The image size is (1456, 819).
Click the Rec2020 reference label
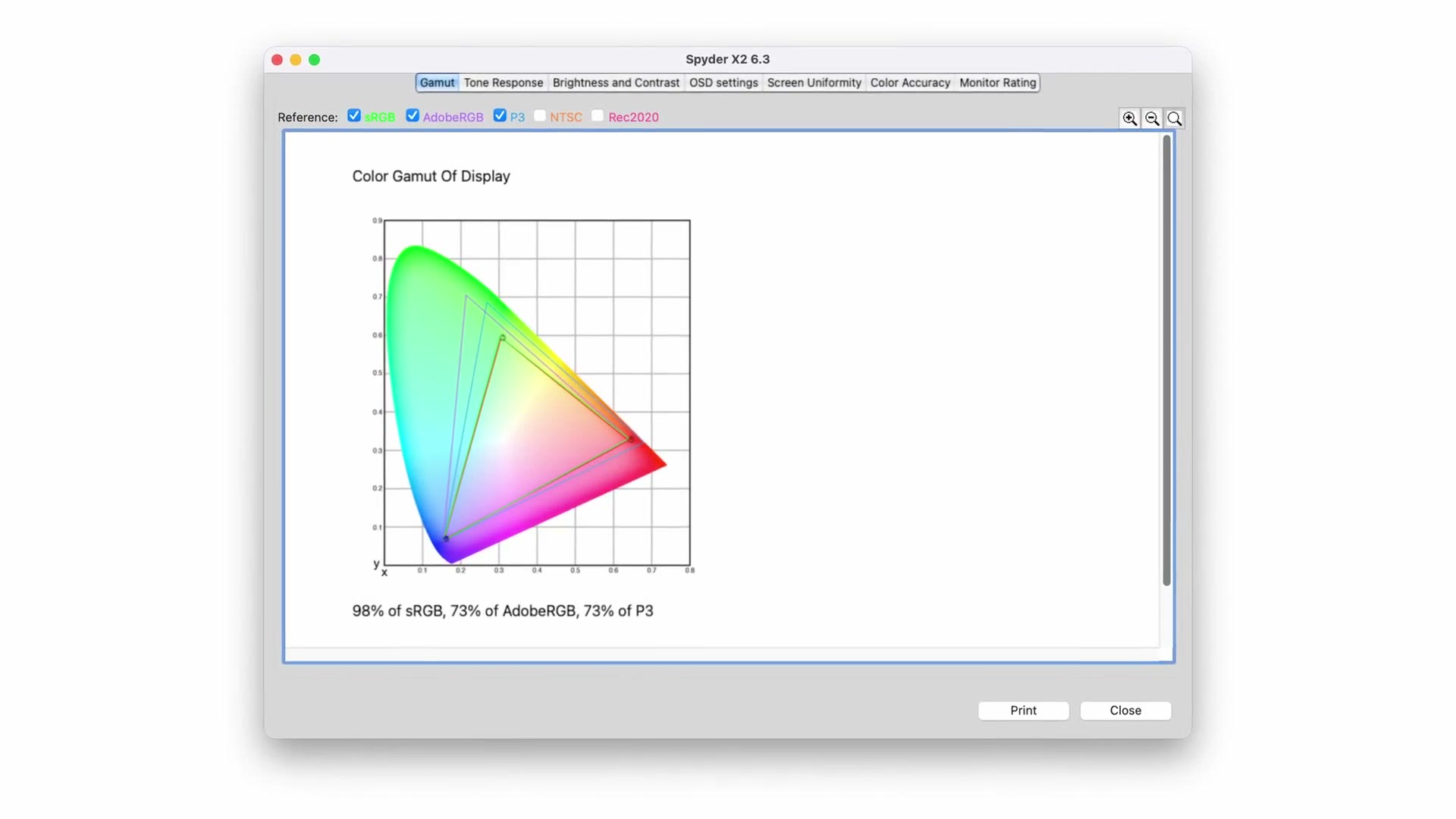633,118
